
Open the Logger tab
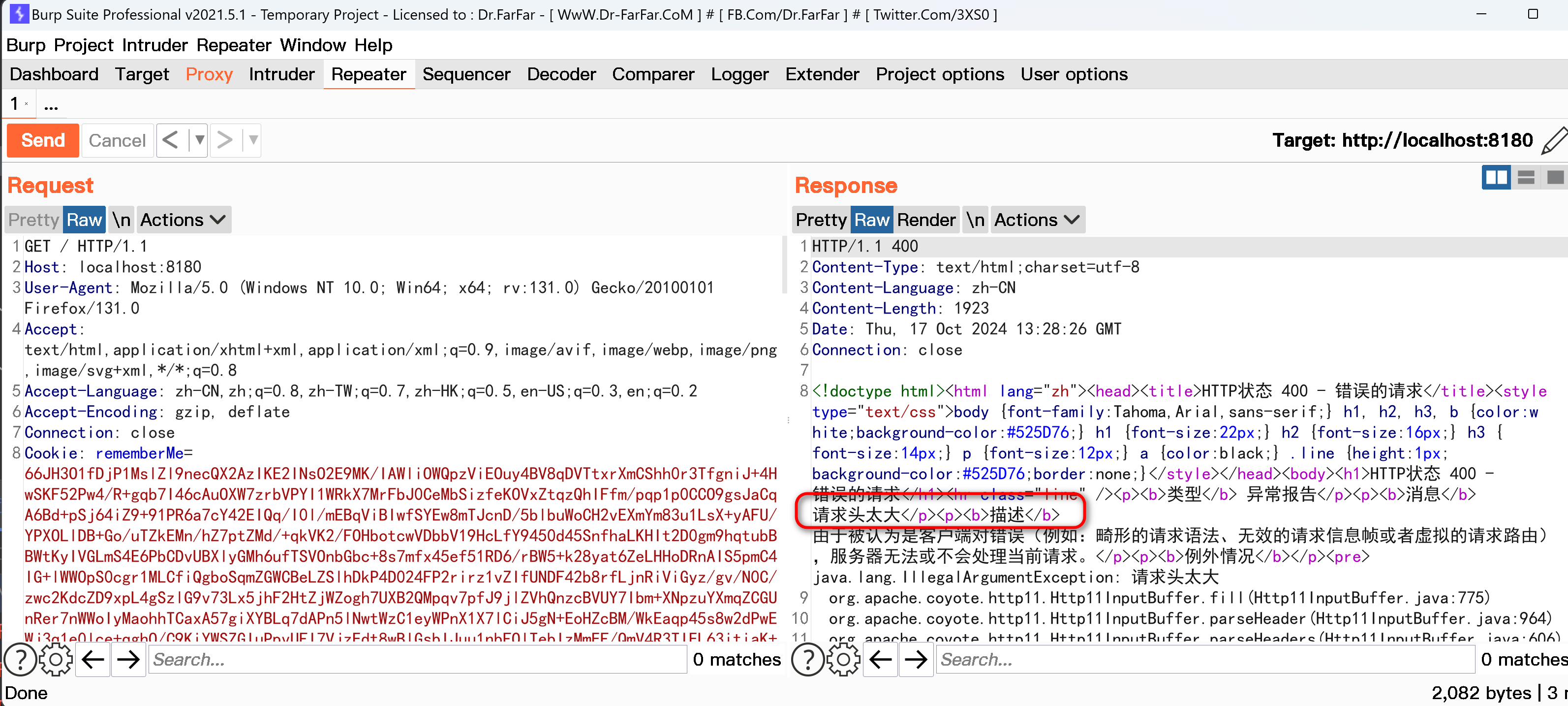tap(739, 74)
